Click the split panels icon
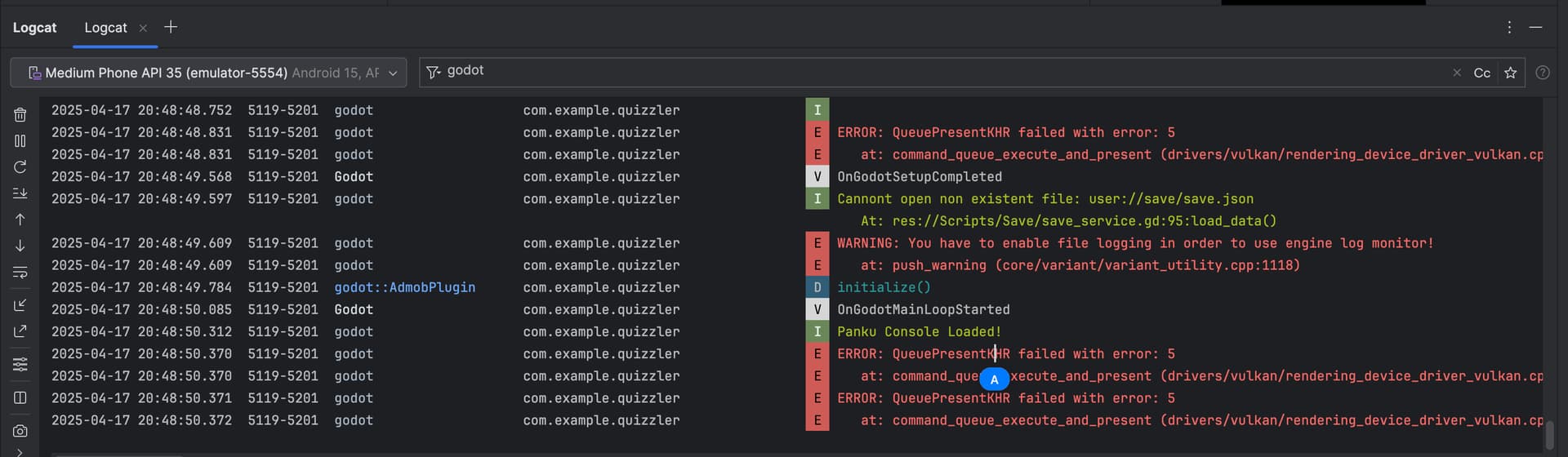Screen dimensions: 1568x457 pyautogui.click(x=20, y=397)
